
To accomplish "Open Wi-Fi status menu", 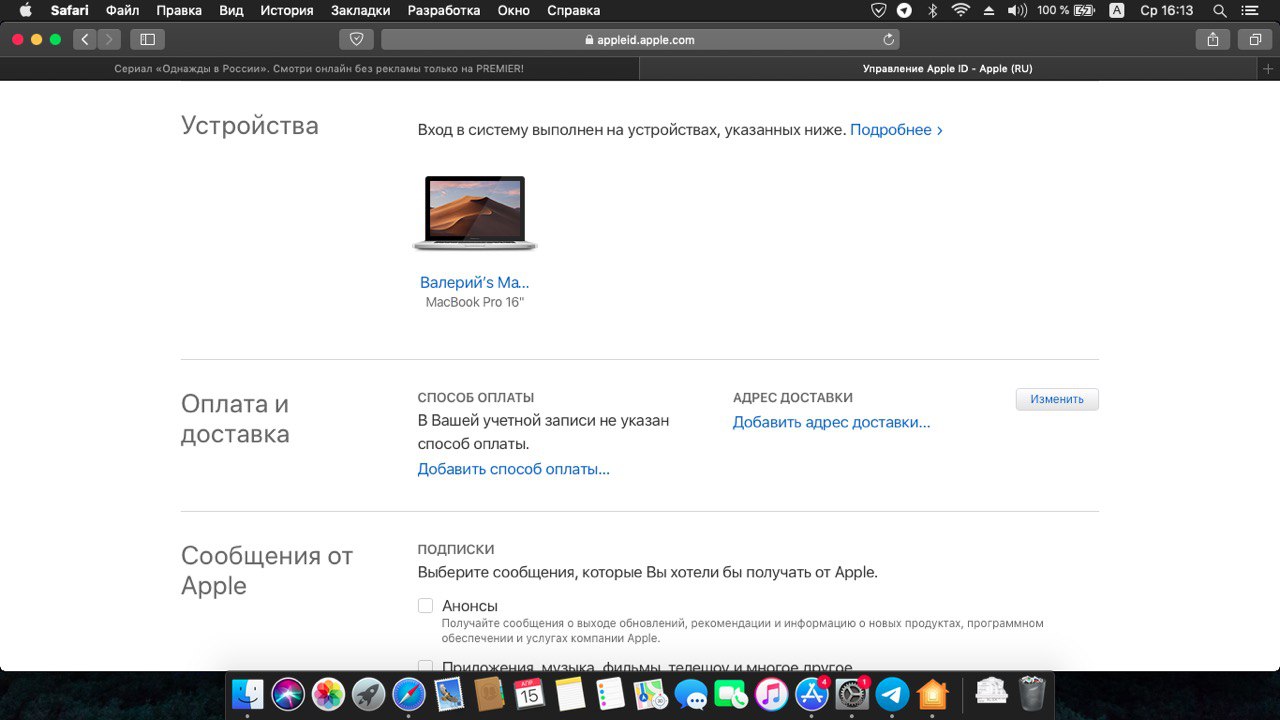I will [x=961, y=11].
